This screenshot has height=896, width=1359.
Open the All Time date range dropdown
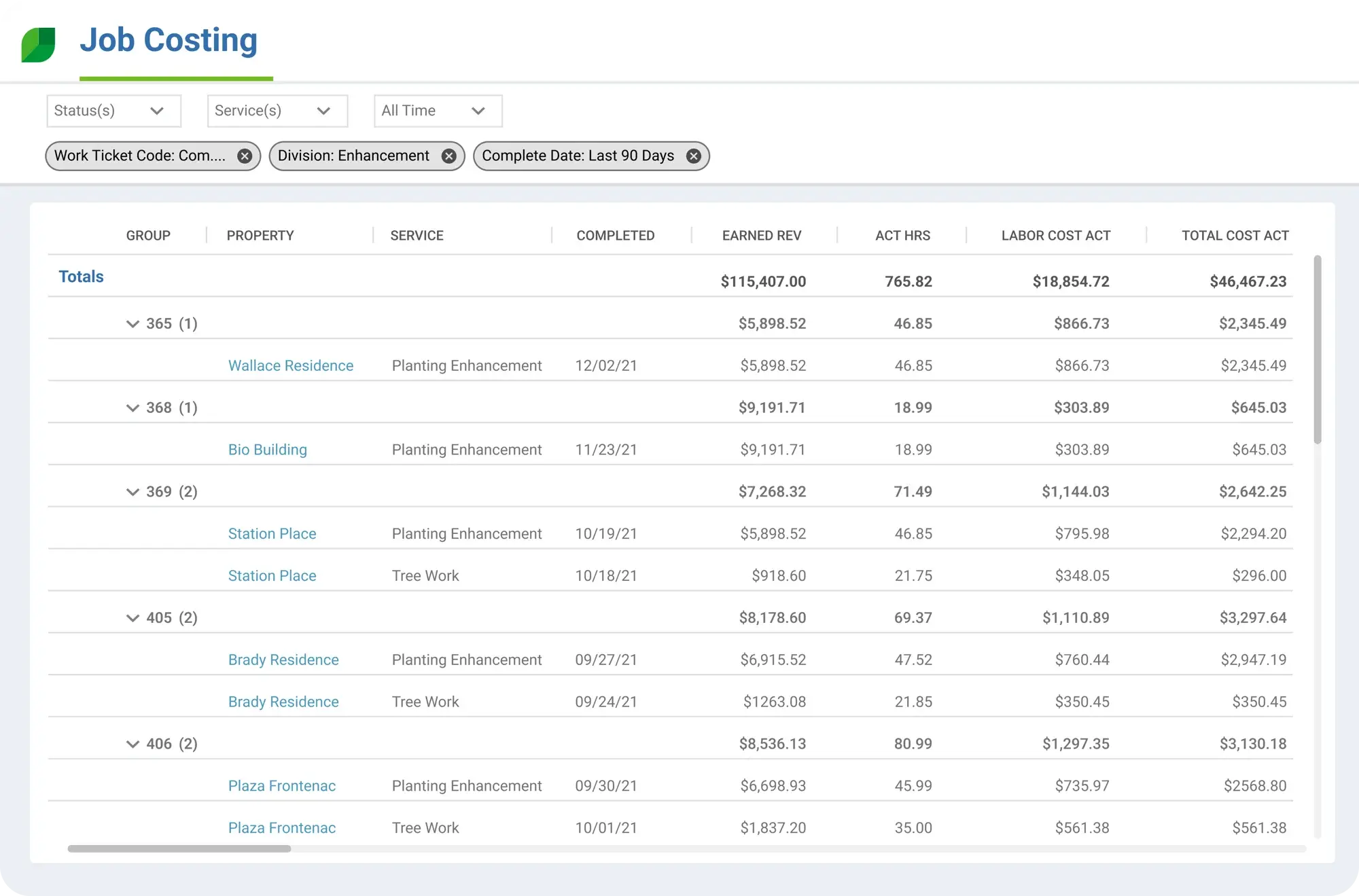437,111
